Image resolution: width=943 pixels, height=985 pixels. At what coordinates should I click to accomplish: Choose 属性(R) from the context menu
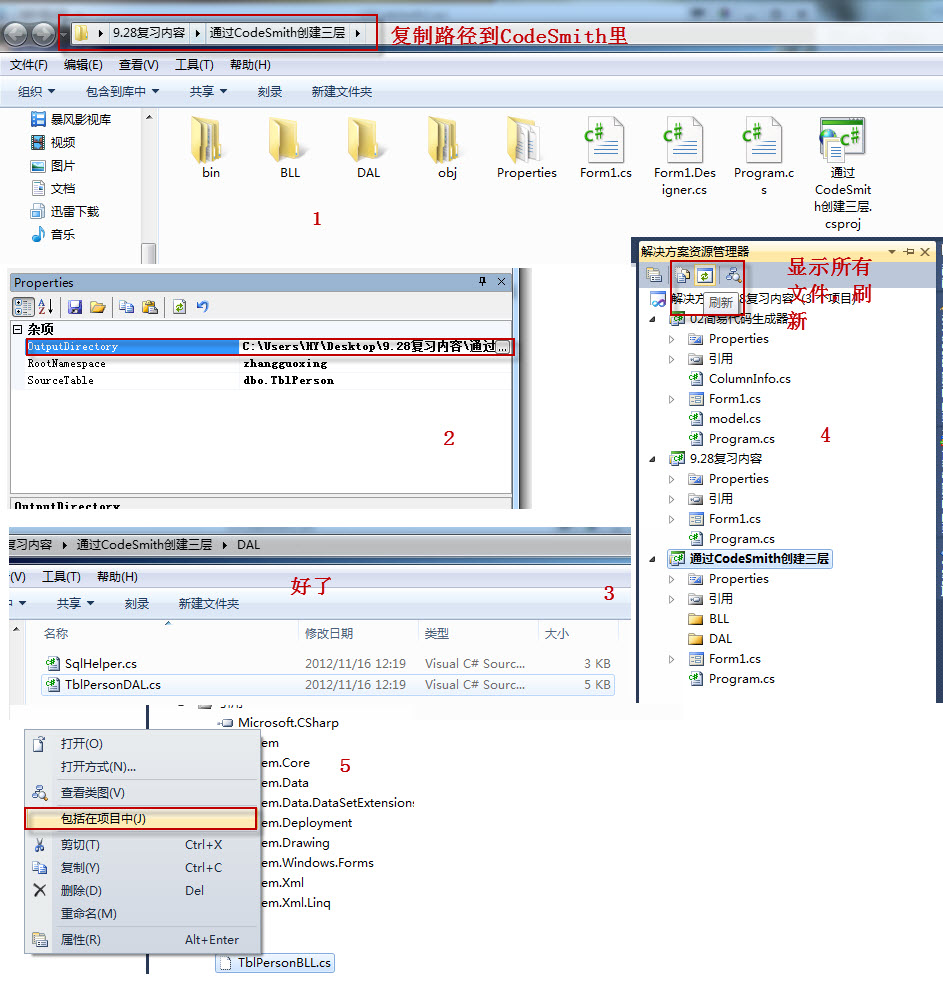[x=142, y=940]
